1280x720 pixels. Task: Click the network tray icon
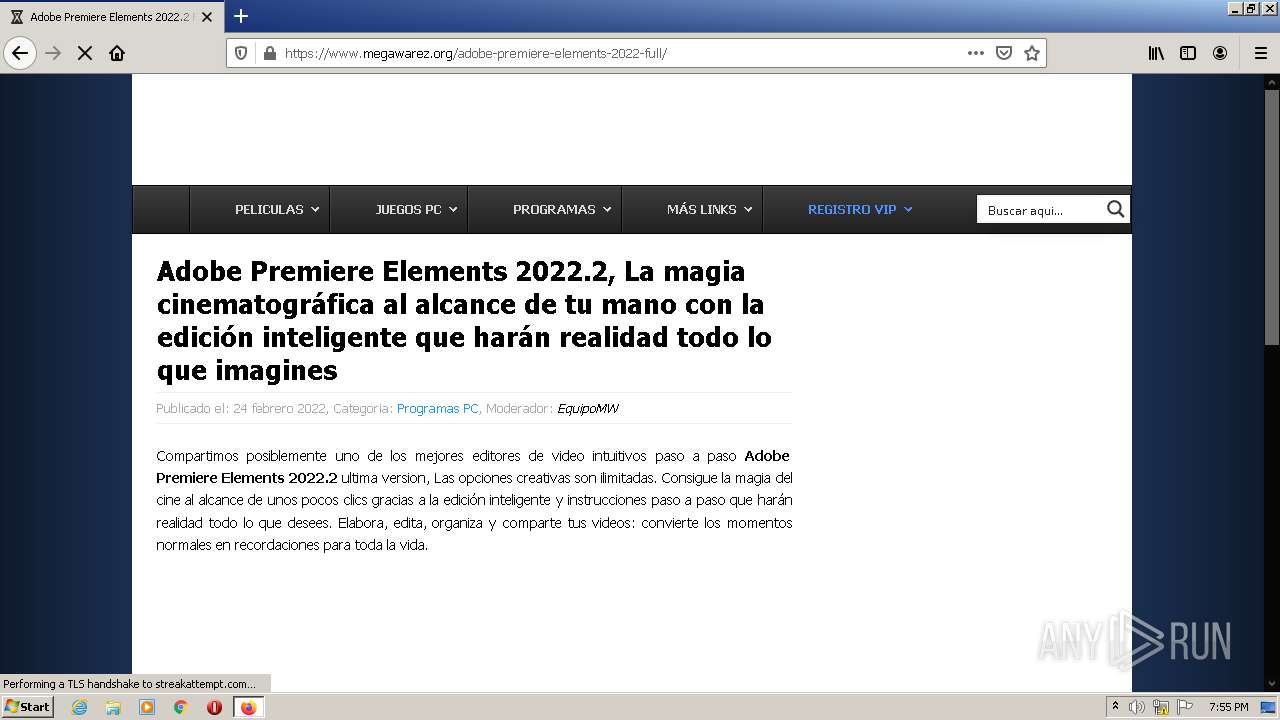click(x=1161, y=707)
